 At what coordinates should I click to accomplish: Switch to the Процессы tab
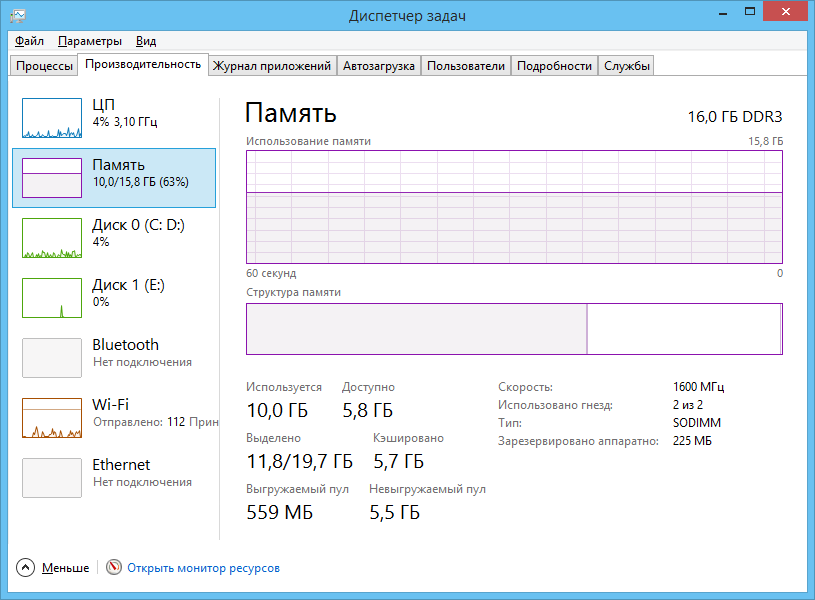point(44,66)
